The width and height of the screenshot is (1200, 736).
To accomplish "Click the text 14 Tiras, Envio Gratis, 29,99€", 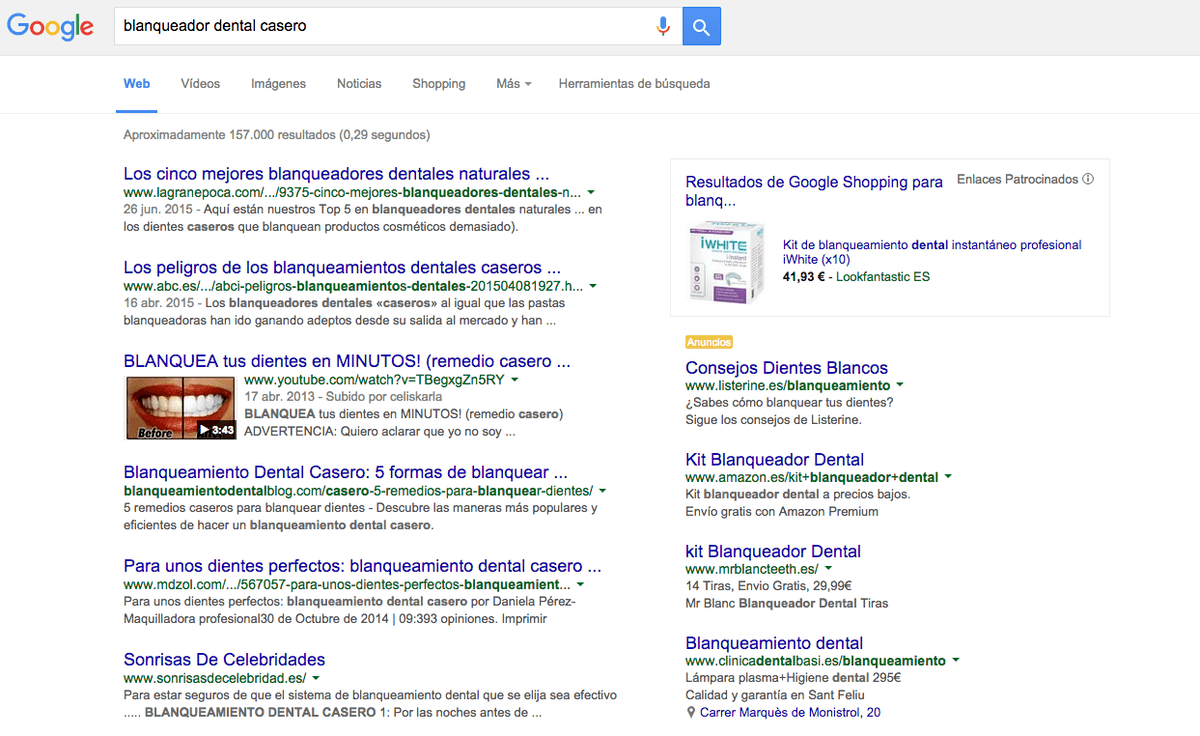I will (x=769, y=586).
